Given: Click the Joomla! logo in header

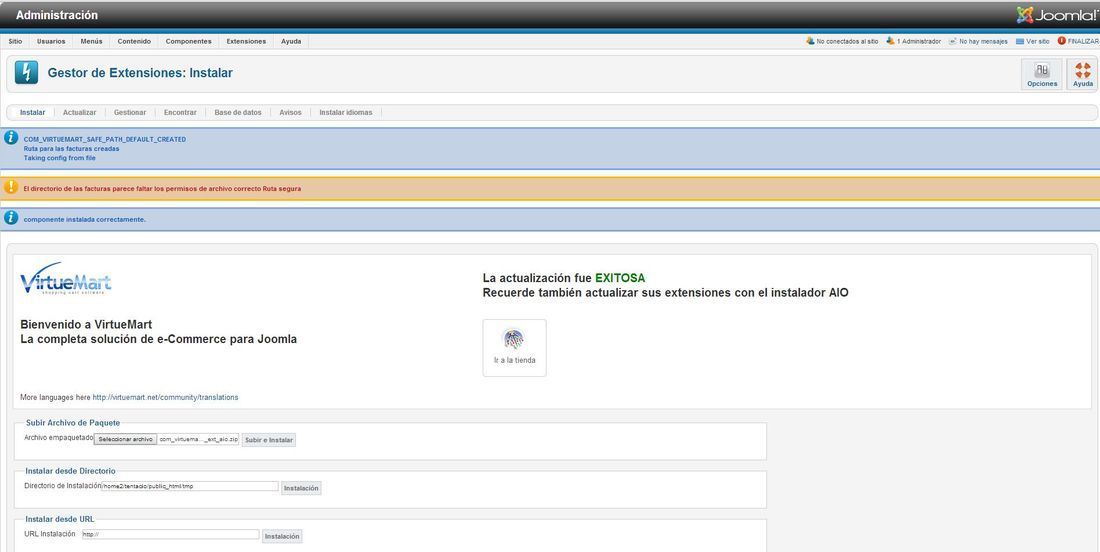Looking at the screenshot, I should click(x=1057, y=15).
